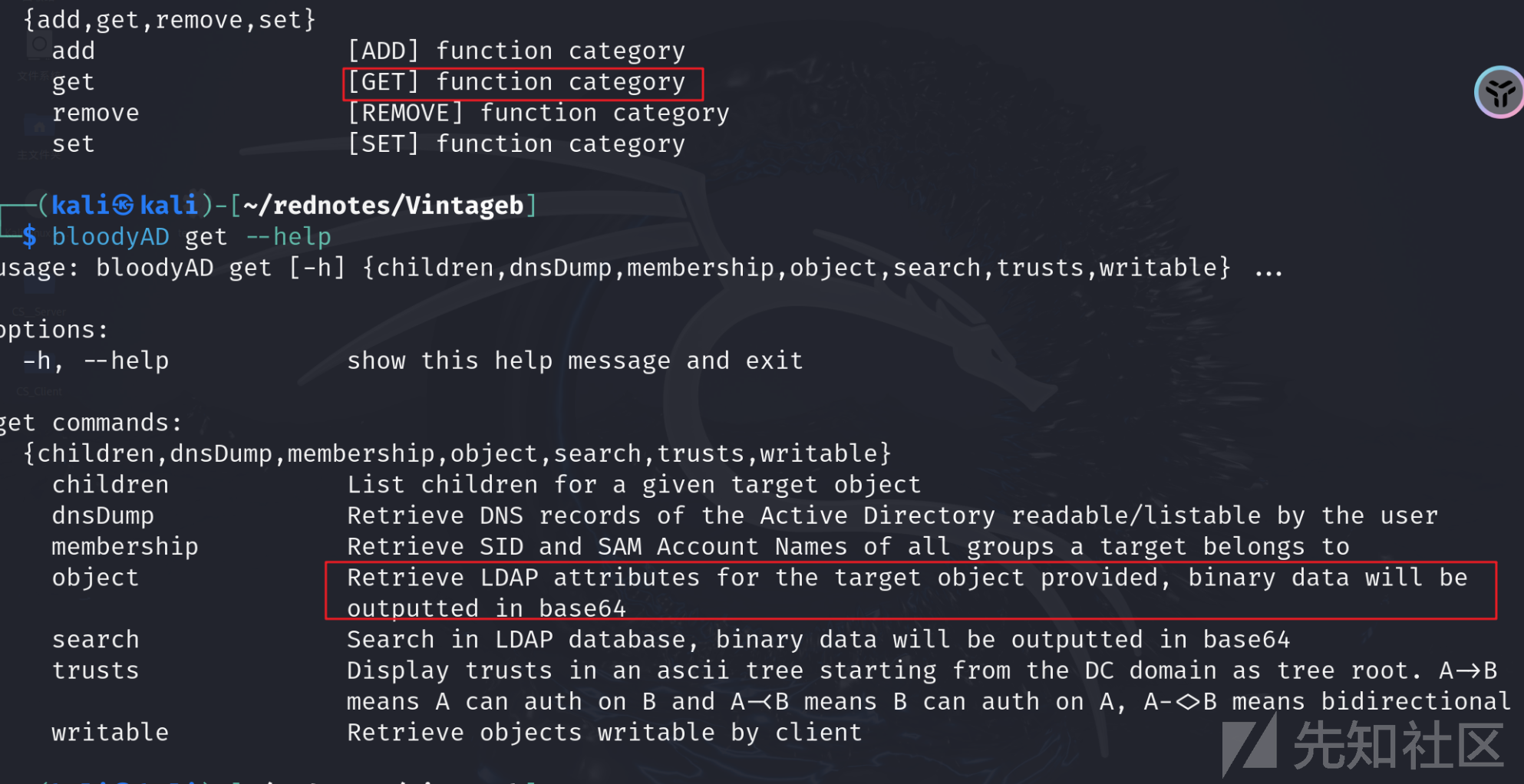This screenshot has width=1524, height=784.
Task: Click the 'outputted in base64' text
Action: tap(487, 608)
